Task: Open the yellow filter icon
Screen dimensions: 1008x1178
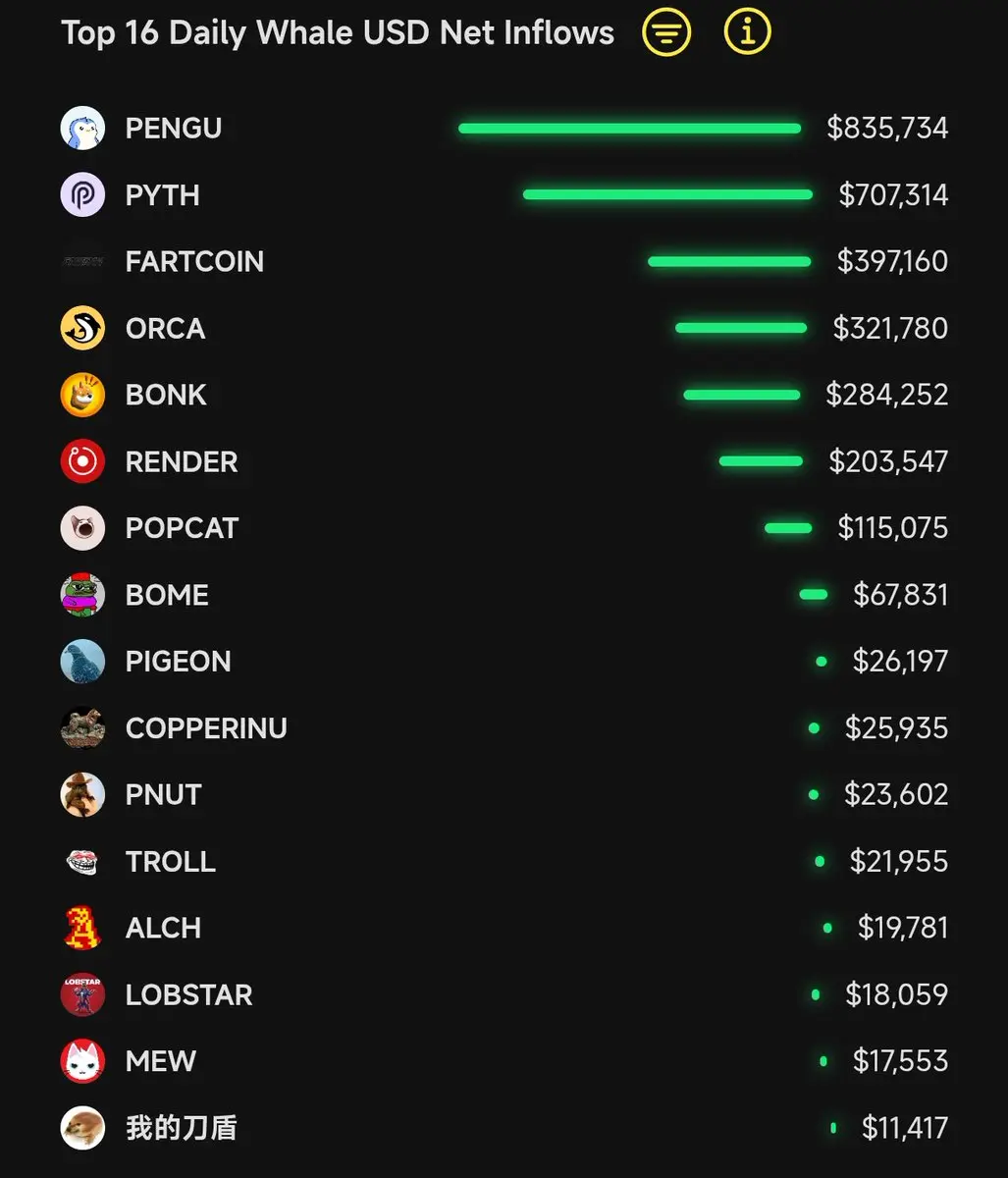Action: coord(666,32)
